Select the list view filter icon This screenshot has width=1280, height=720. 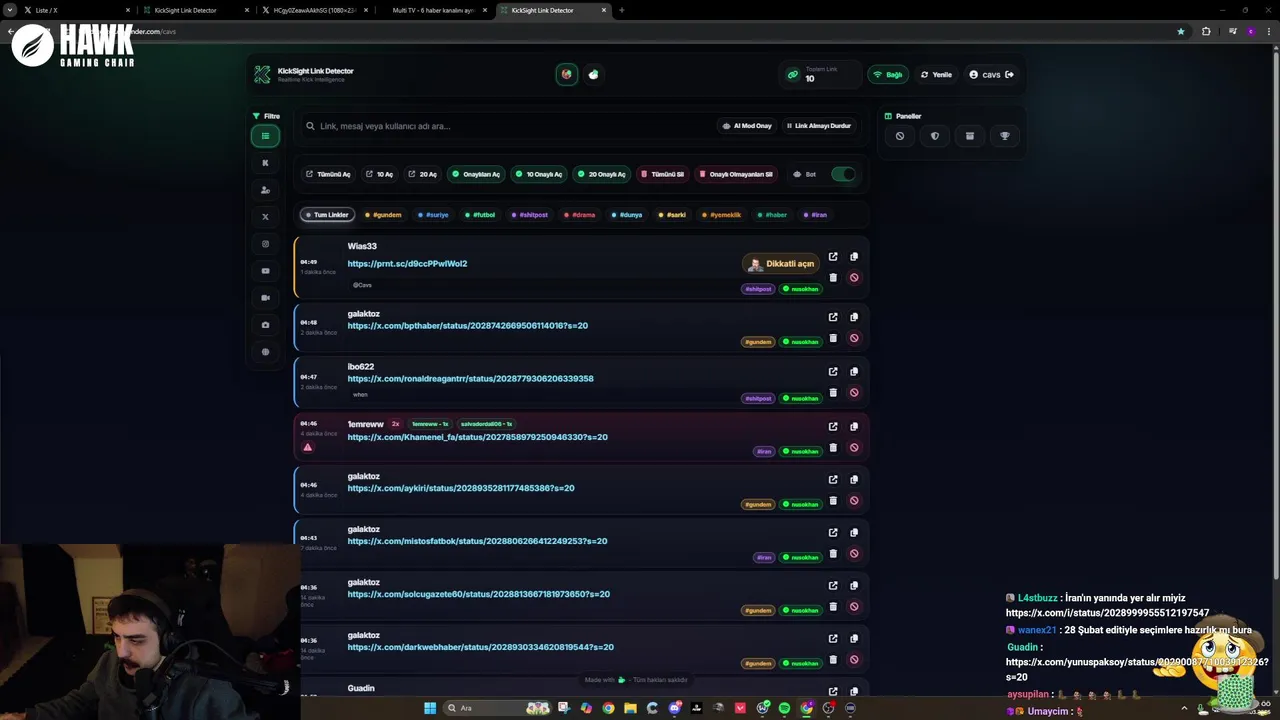(265, 136)
